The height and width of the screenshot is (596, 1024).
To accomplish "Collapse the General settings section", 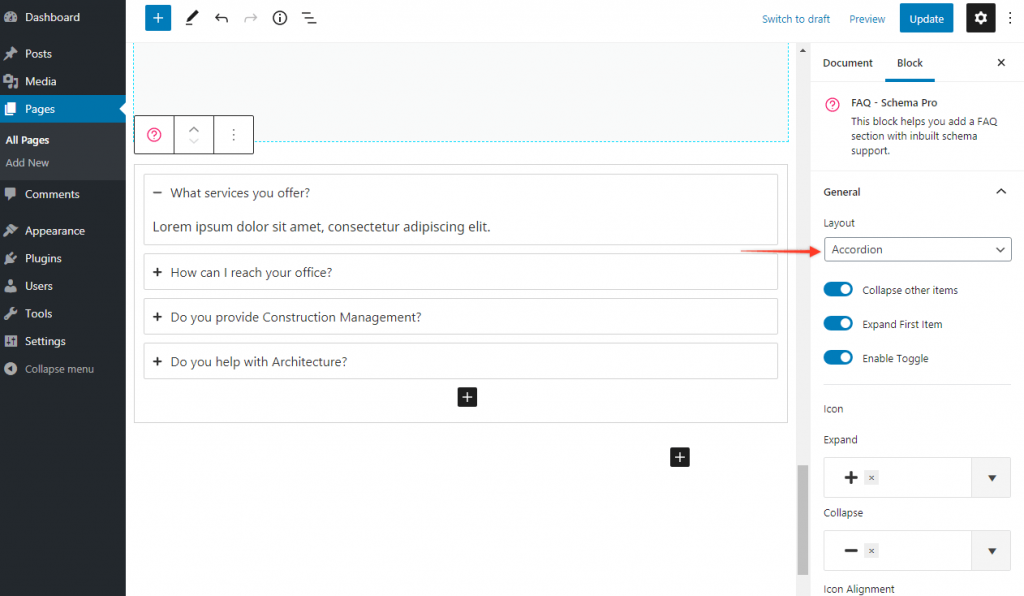I will pos(1001,191).
